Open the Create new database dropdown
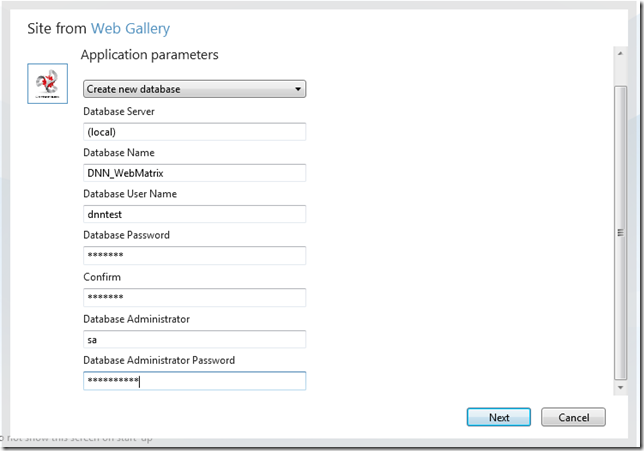 point(194,89)
